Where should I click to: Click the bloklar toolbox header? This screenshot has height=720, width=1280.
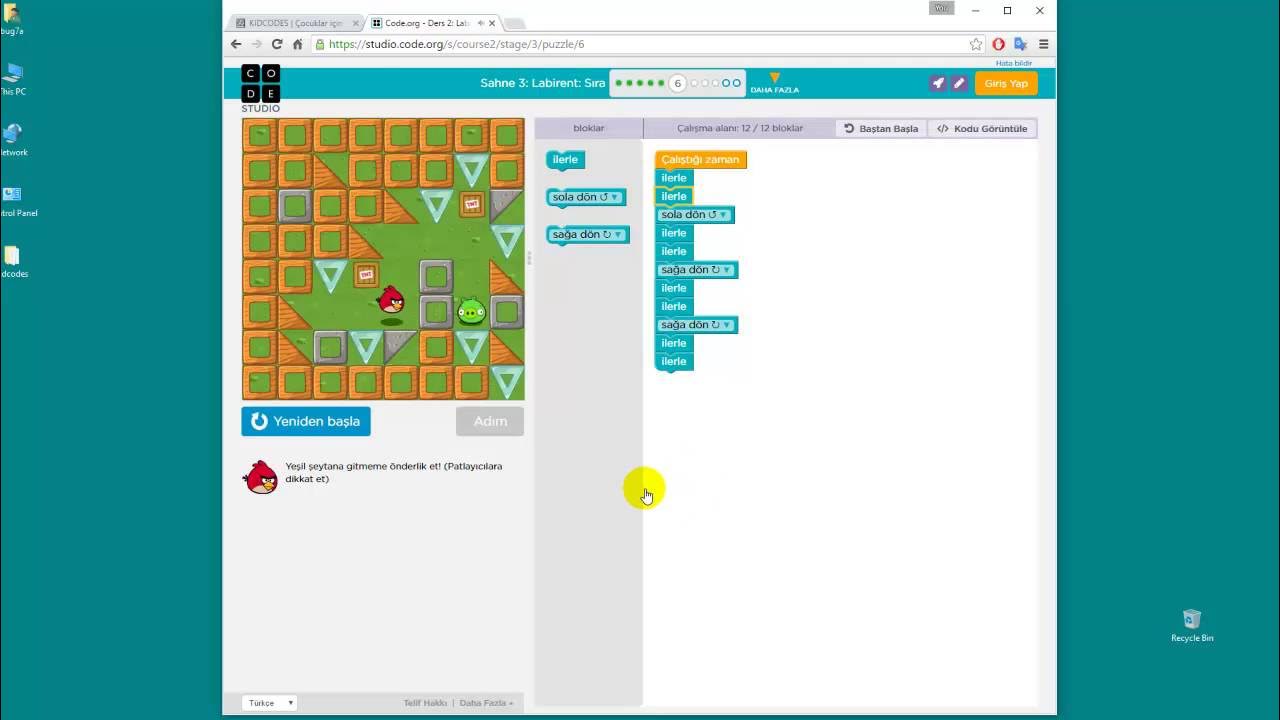[x=589, y=128]
